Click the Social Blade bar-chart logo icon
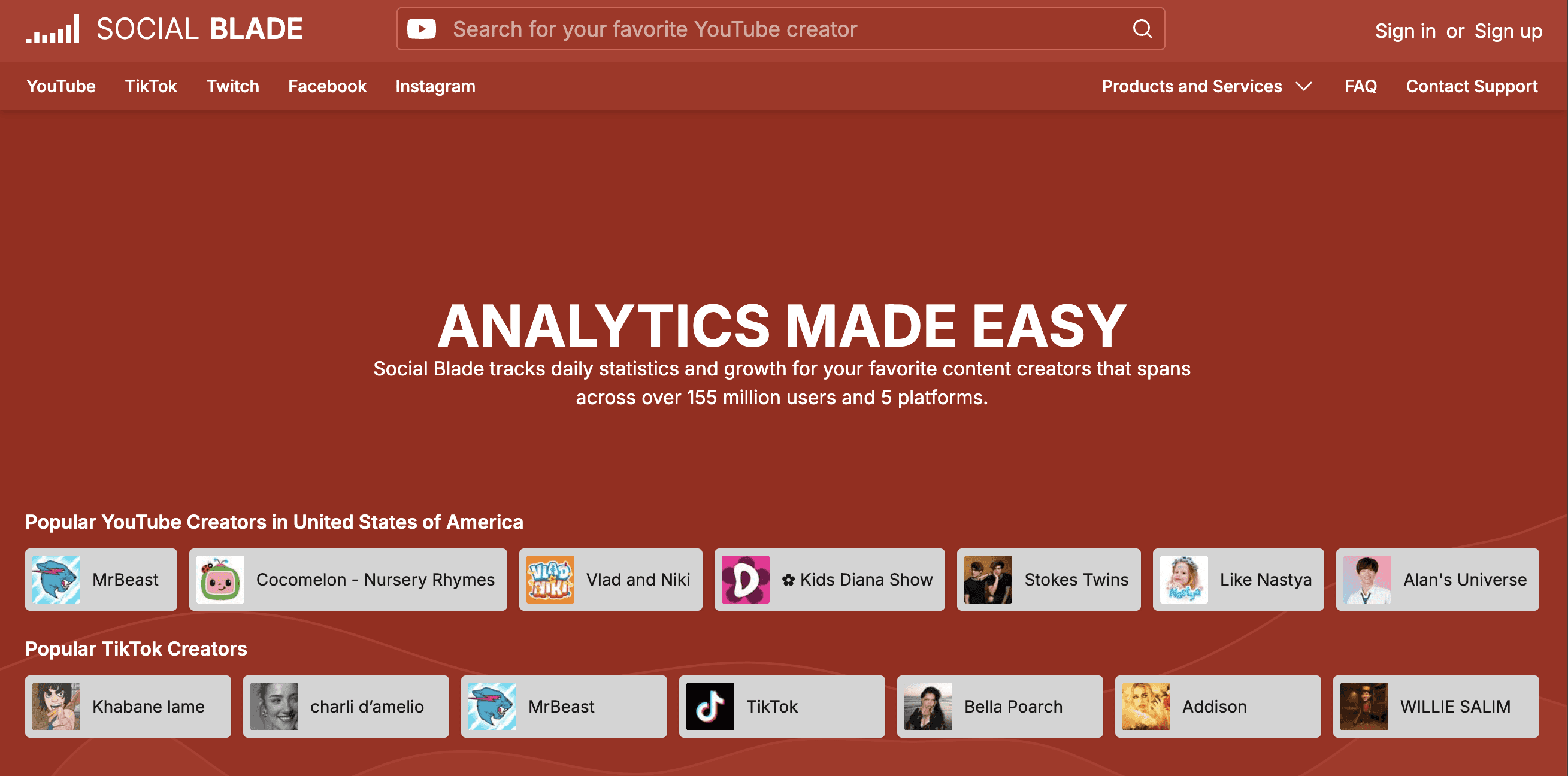The height and width of the screenshot is (776, 1568). [x=53, y=29]
